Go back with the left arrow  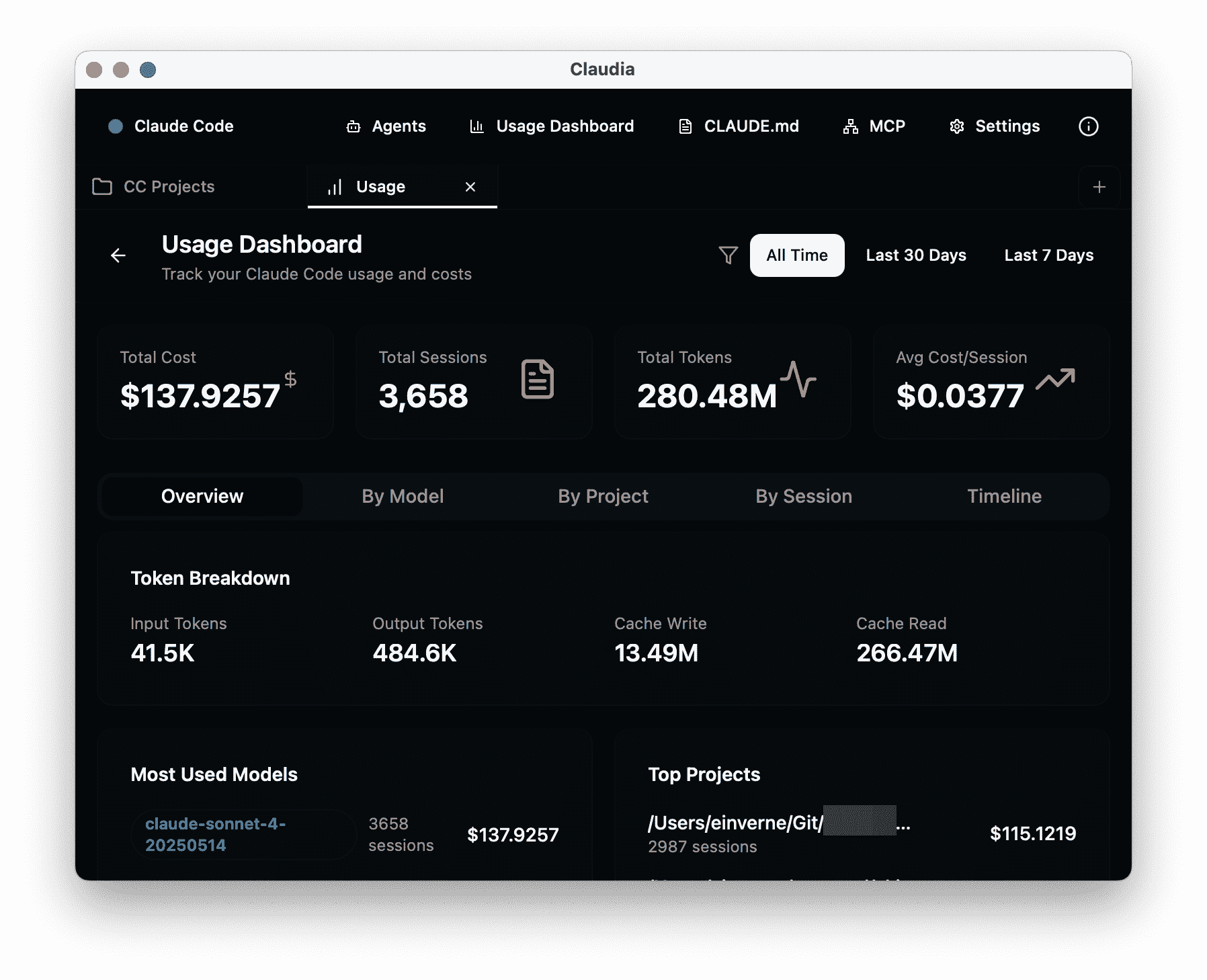coord(118,255)
